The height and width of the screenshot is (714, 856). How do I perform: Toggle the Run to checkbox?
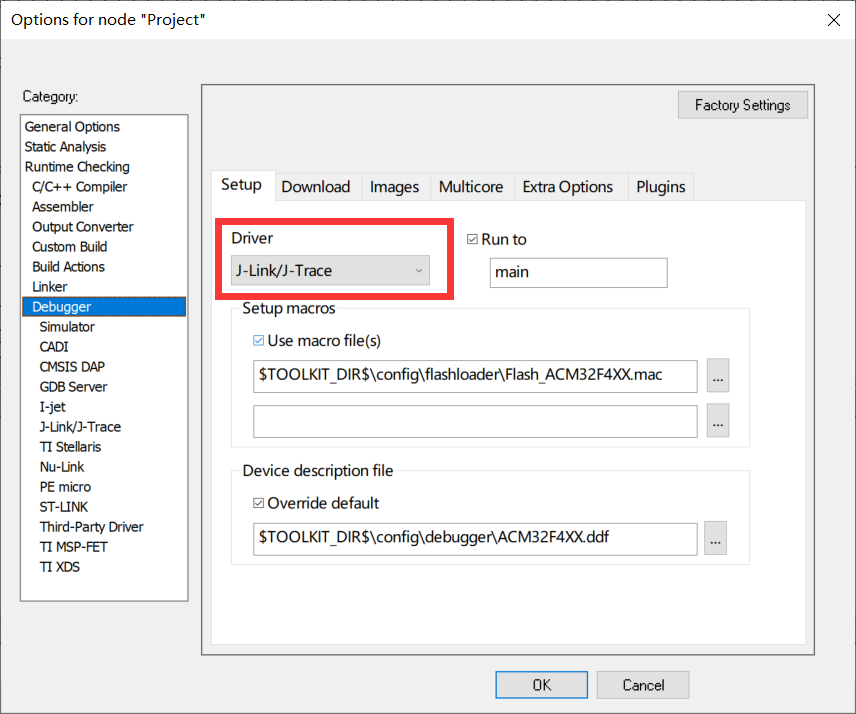[473, 240]
